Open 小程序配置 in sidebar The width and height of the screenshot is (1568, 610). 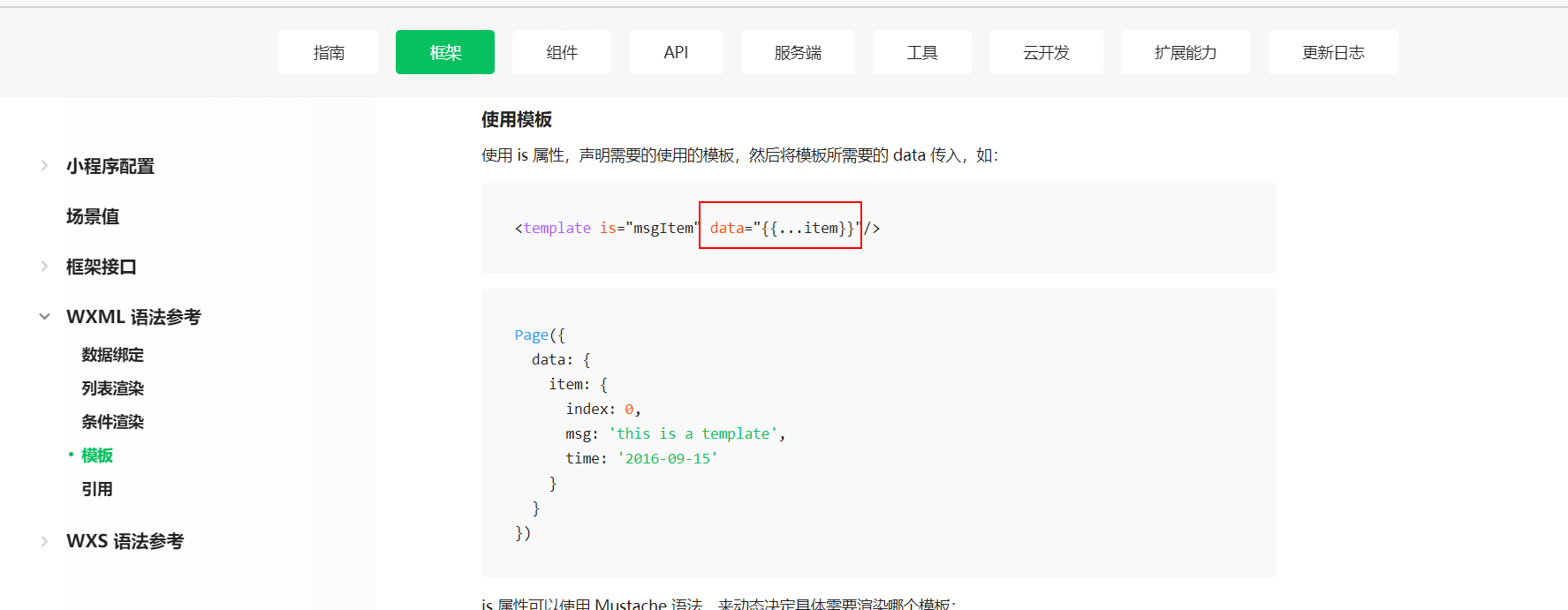pos(110,166)
